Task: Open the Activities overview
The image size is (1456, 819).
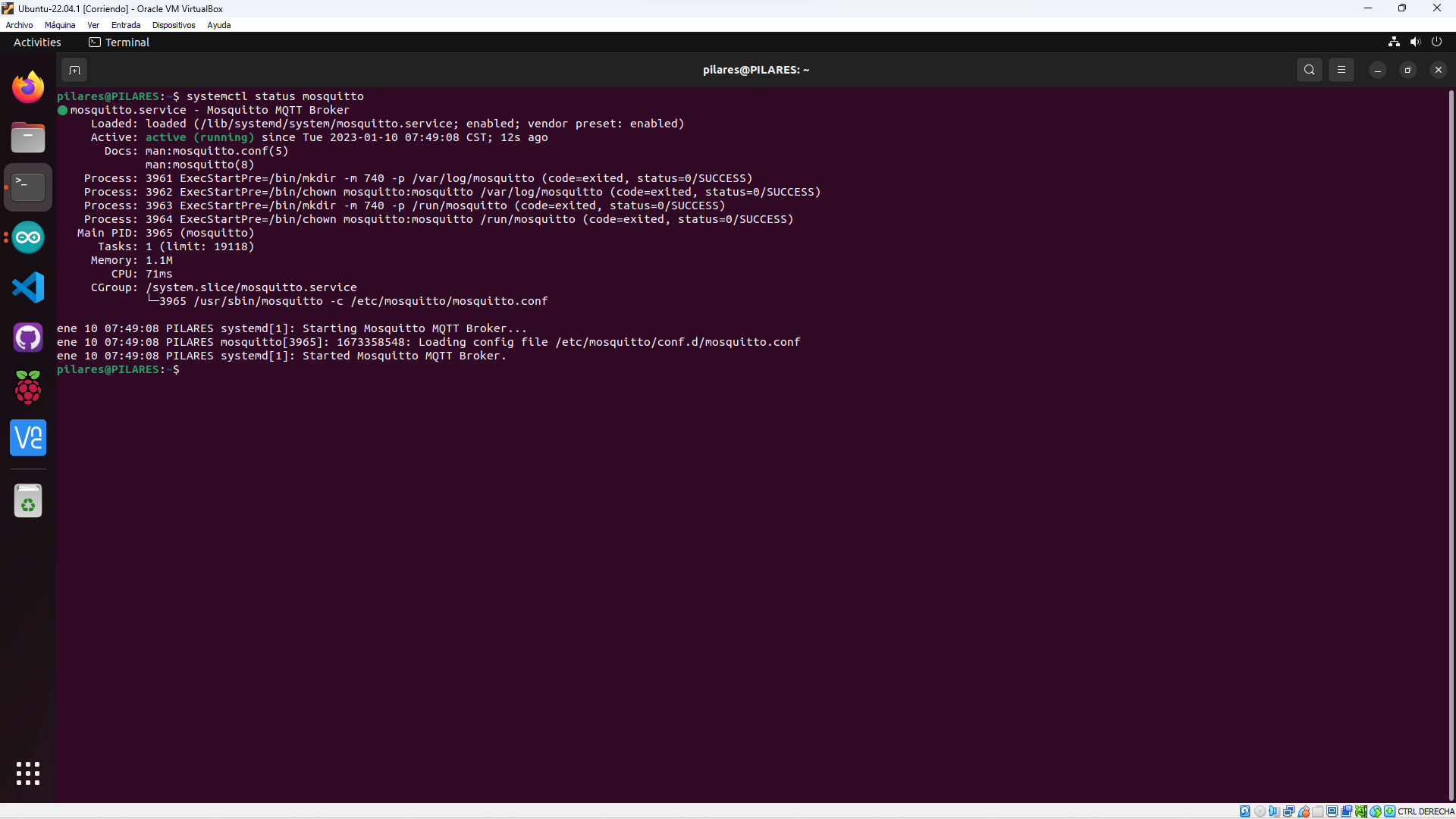Action: (37, 42)
